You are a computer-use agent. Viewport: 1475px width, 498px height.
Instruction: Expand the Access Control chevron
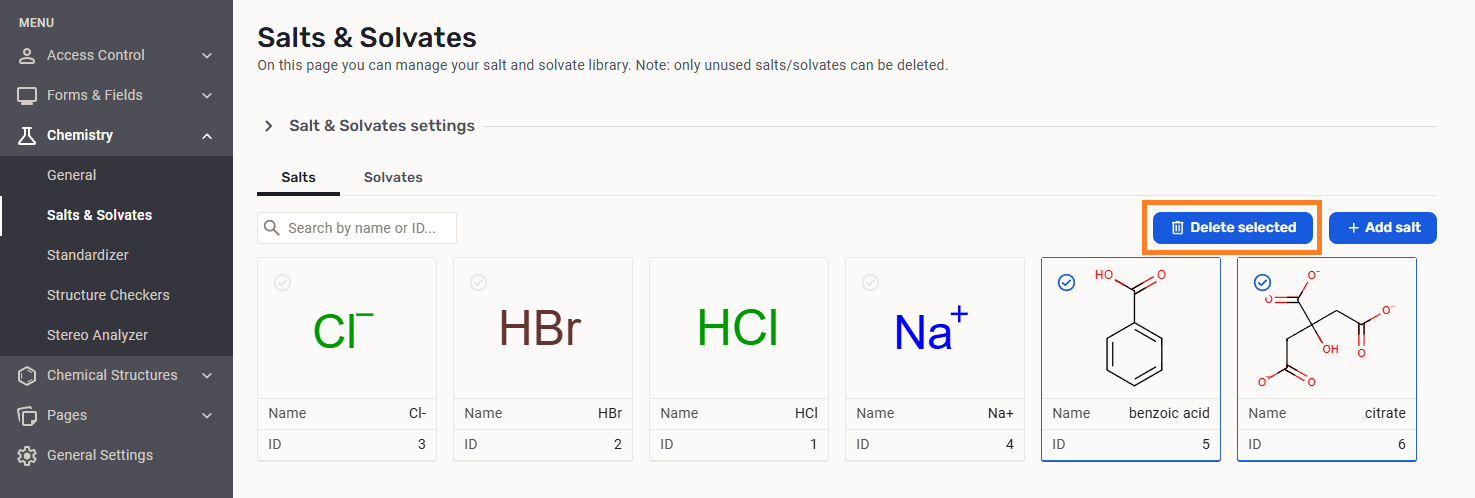click(x=207, y=55)
